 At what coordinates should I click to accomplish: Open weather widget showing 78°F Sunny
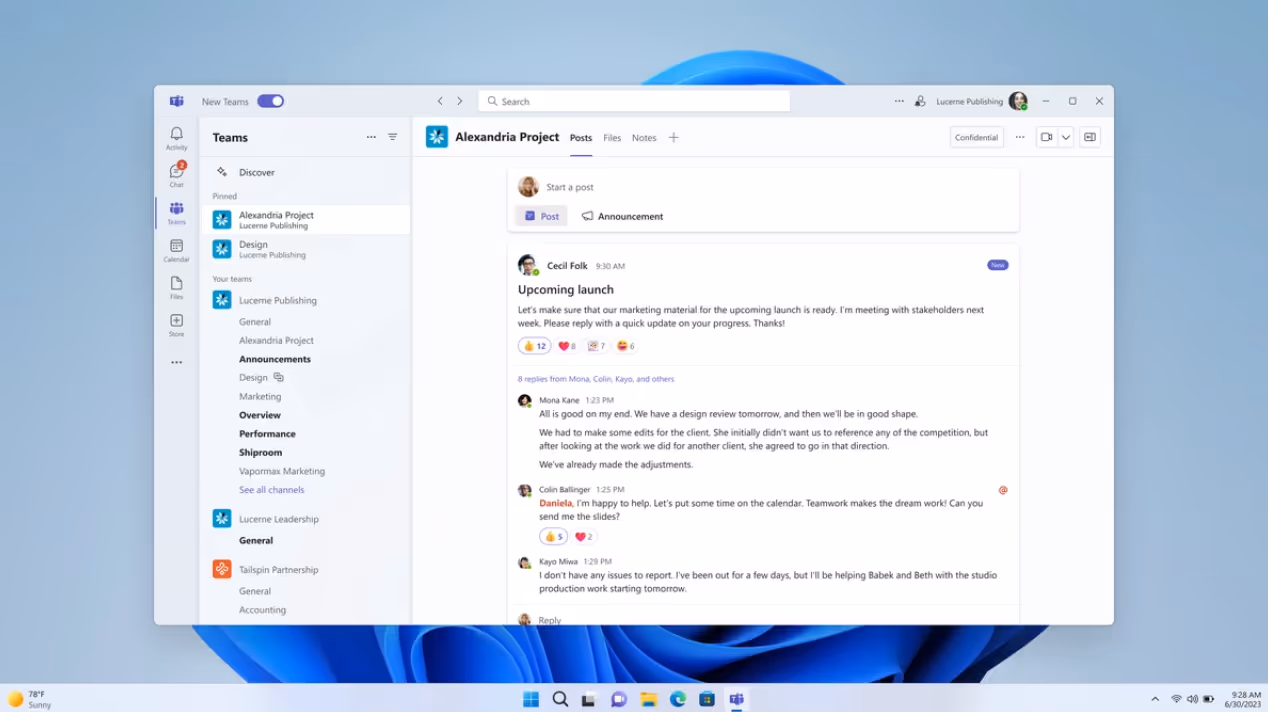pyautogui.click(x=30, y=699)
